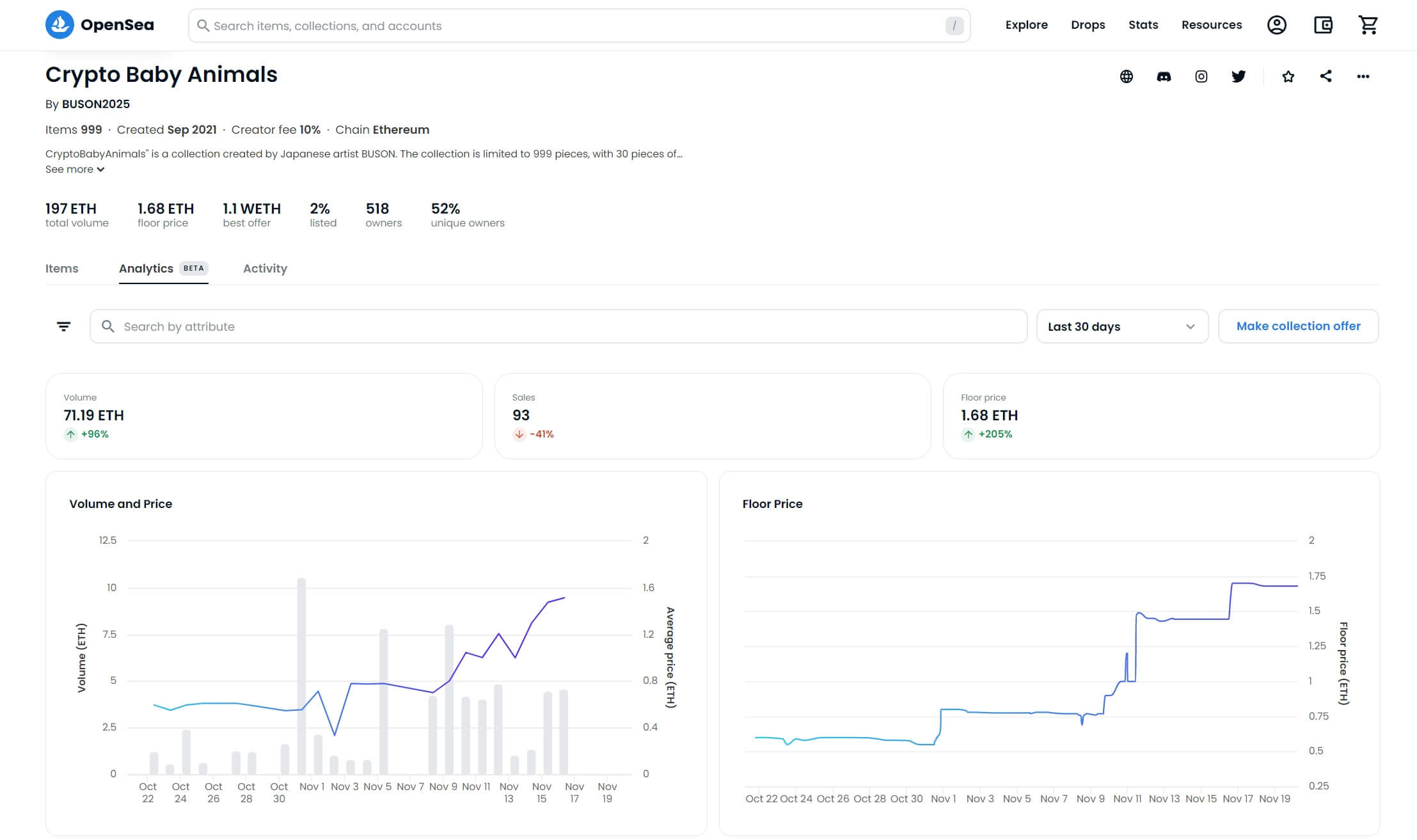
Task: Visit the collection website globe icon
Action: click(x=1127, y=77)
